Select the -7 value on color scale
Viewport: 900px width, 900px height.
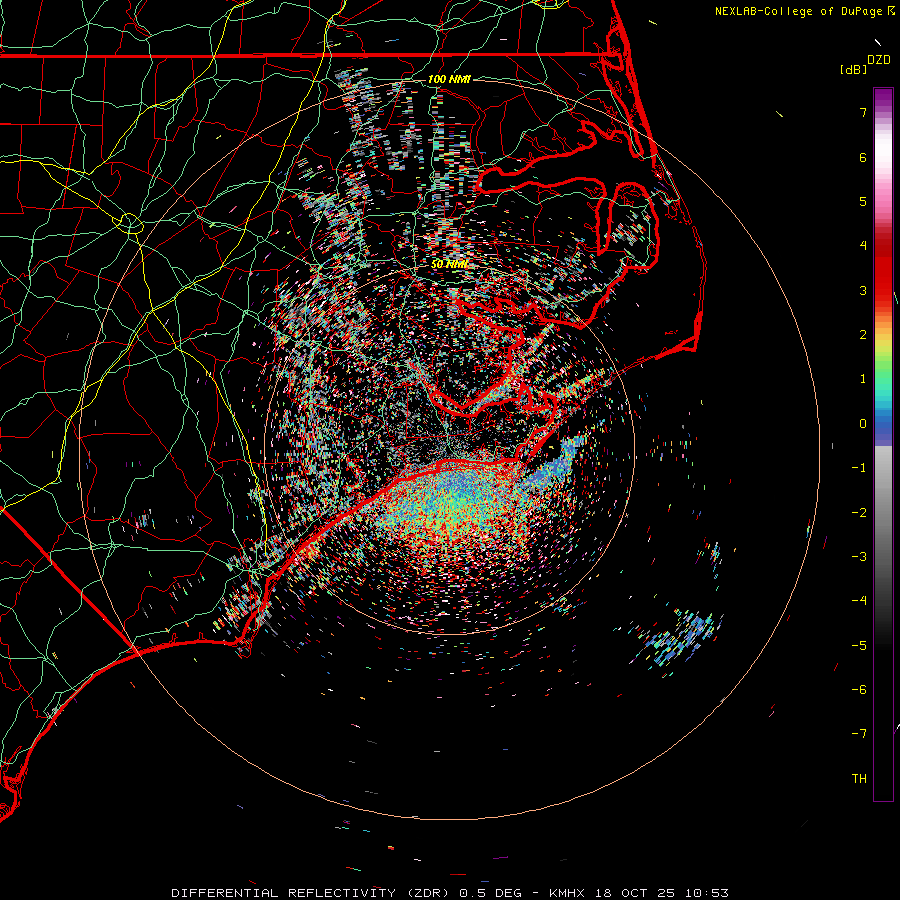859,734
